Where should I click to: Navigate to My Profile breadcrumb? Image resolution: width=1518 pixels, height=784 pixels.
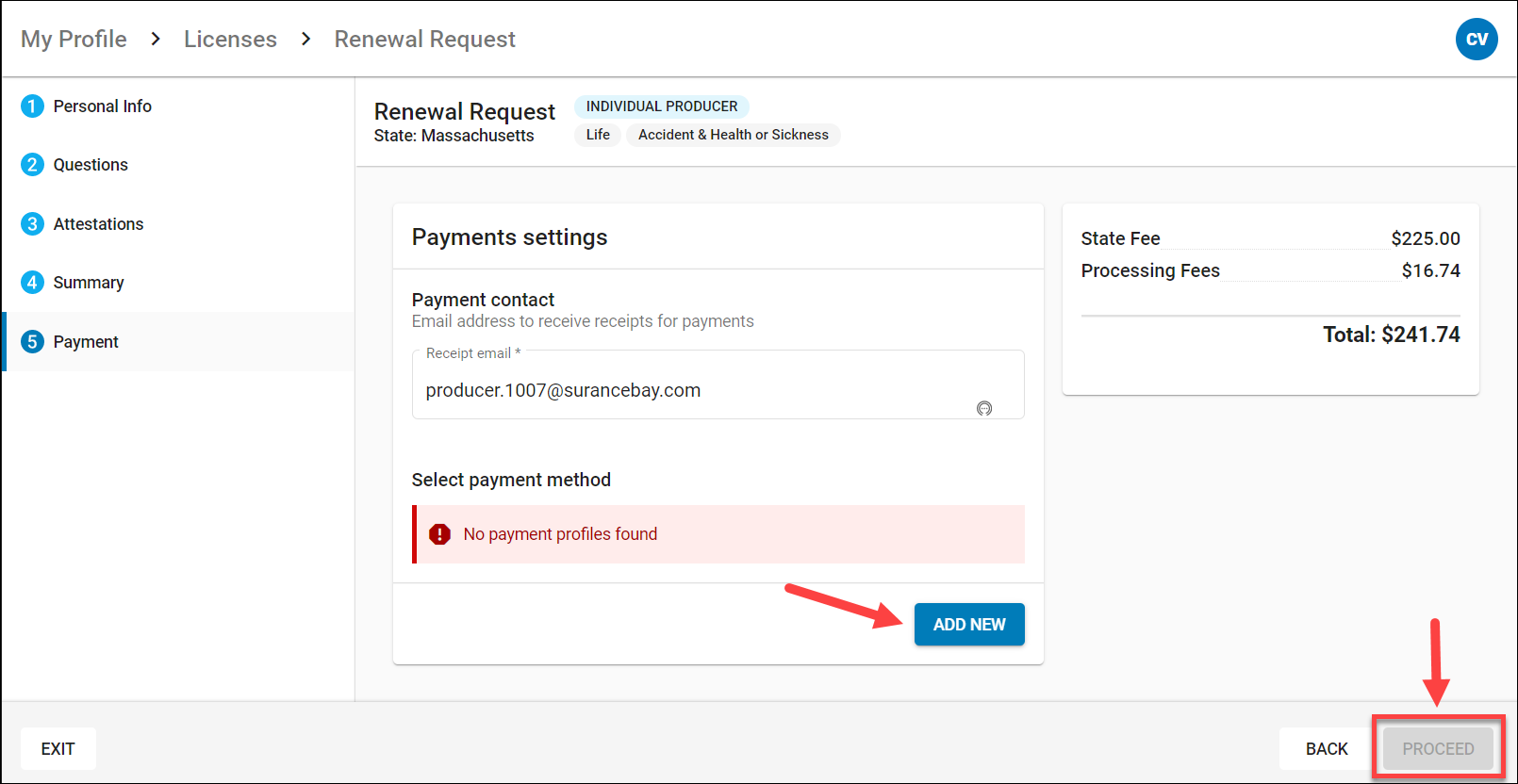pos(74,39)
